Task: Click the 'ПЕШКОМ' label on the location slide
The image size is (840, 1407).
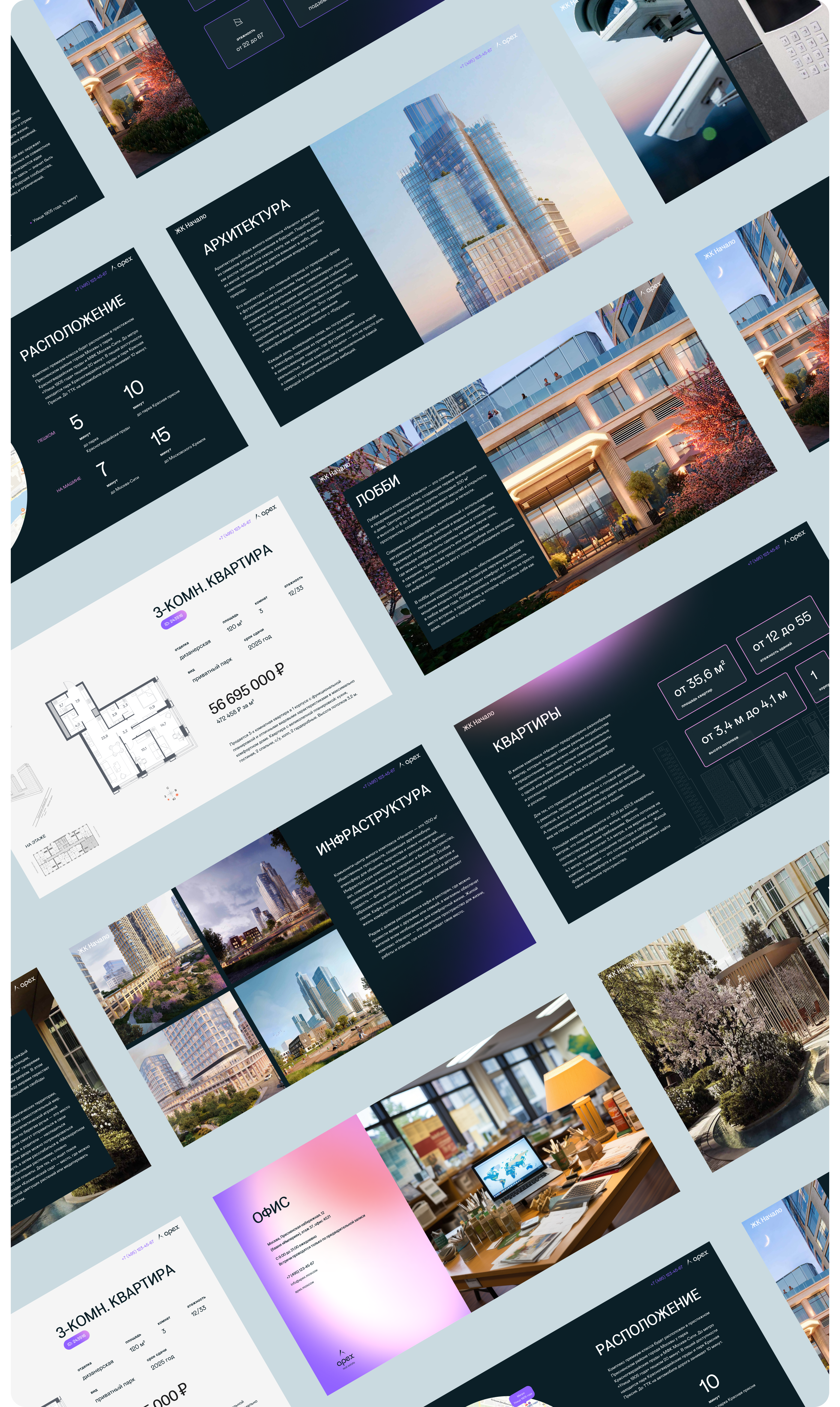Action: [46, 437]
